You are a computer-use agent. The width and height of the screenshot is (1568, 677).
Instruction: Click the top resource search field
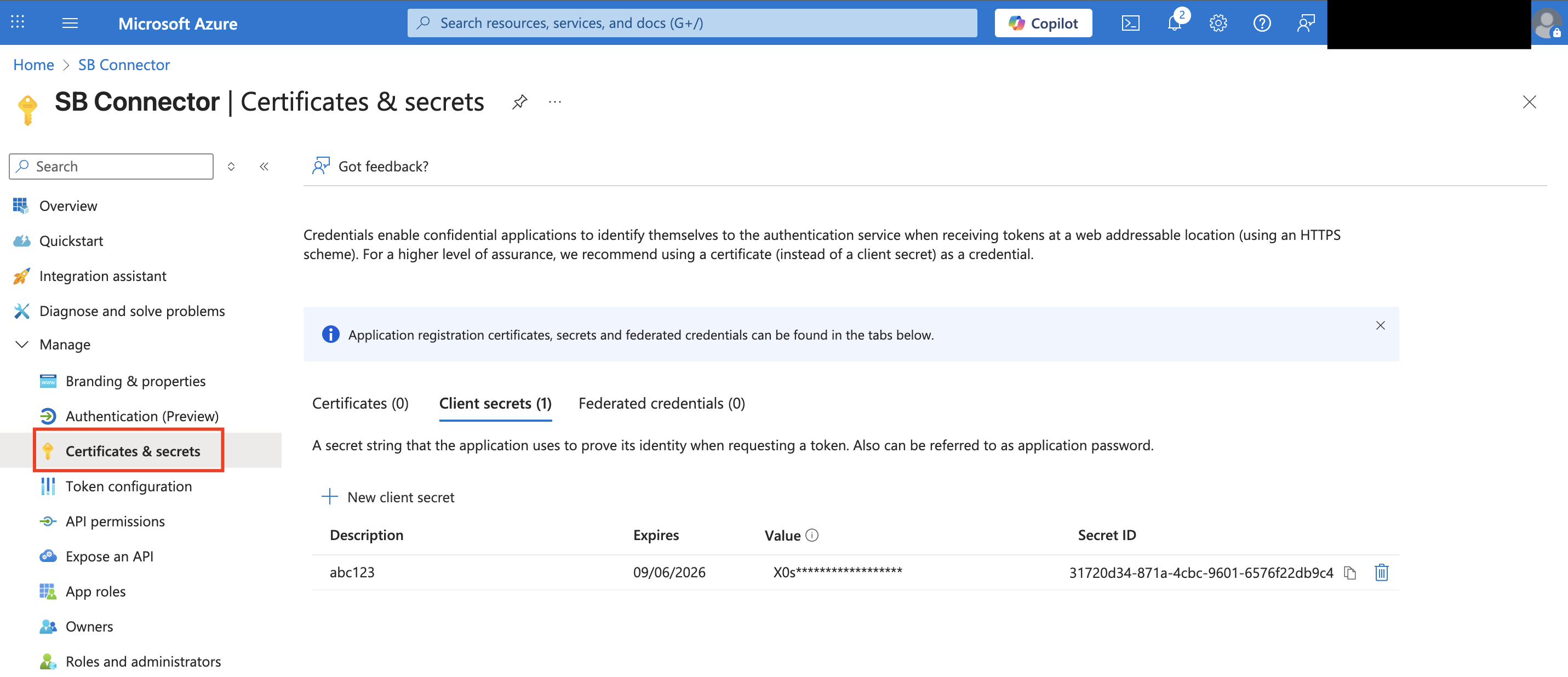(x=692, y=23)
